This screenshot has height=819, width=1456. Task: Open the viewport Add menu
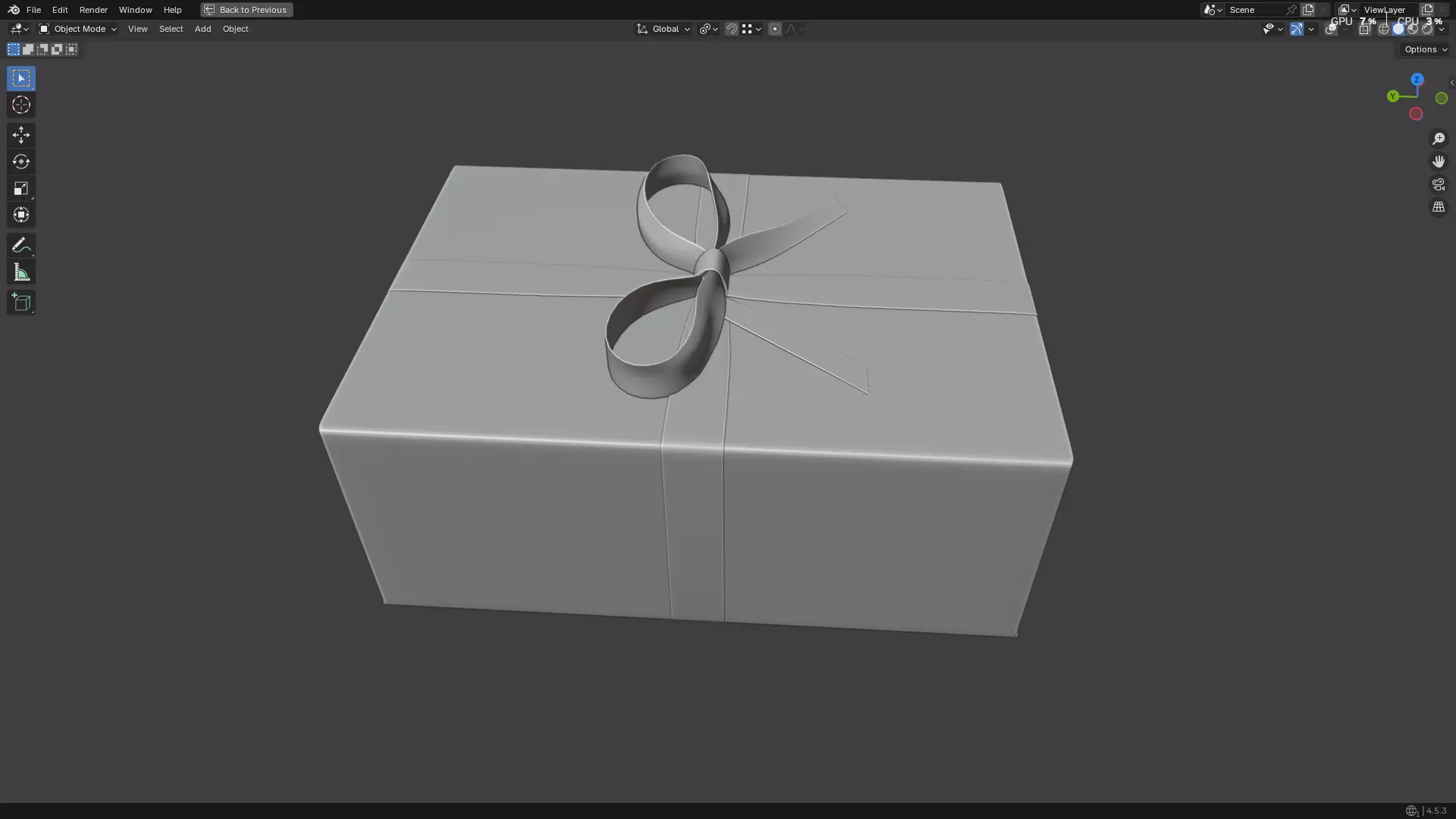click(202, 29)
